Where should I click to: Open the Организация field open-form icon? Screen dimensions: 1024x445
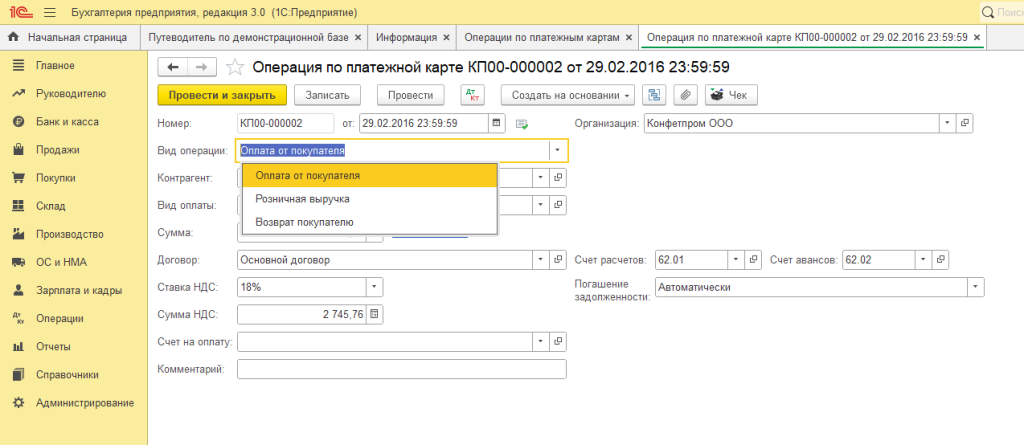pyautogui.click(x=965, y=123)
